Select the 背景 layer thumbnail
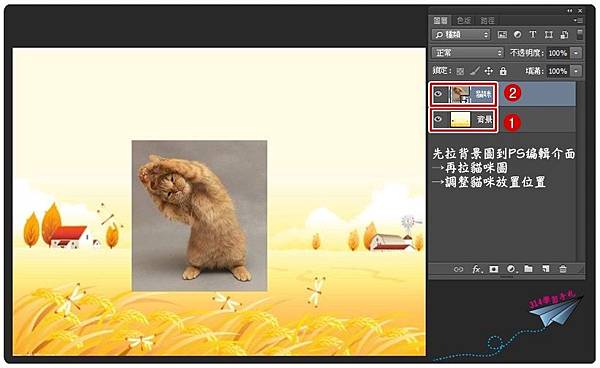This screenshot has width=600, height=368. click(461, 120)
